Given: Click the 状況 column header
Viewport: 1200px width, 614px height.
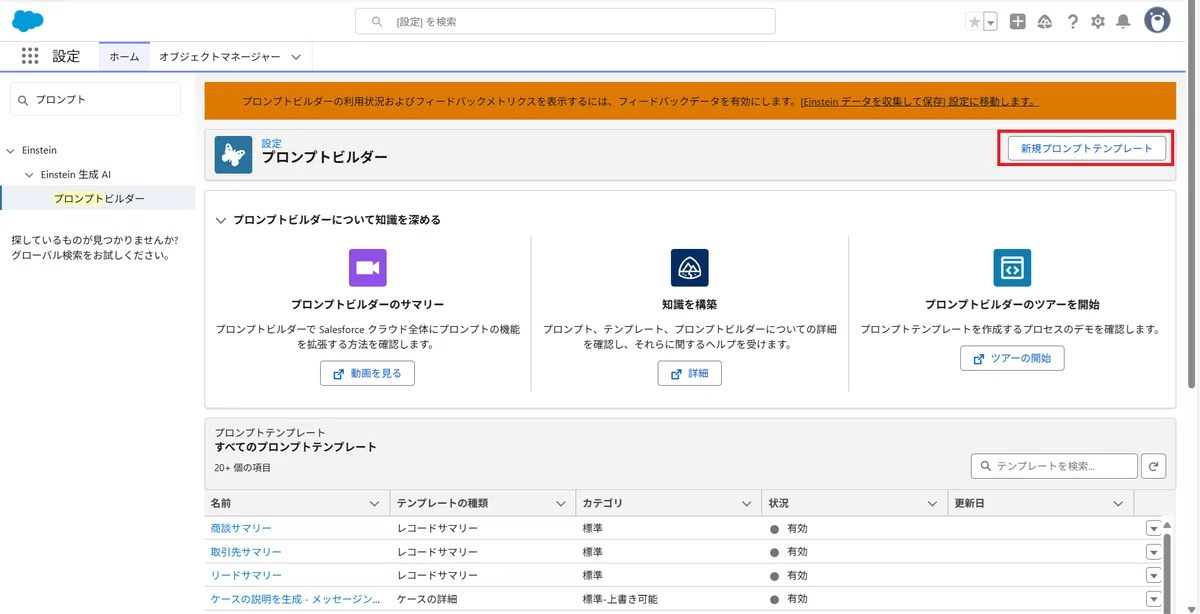Looking at the screenshot, I should point(855,504).
